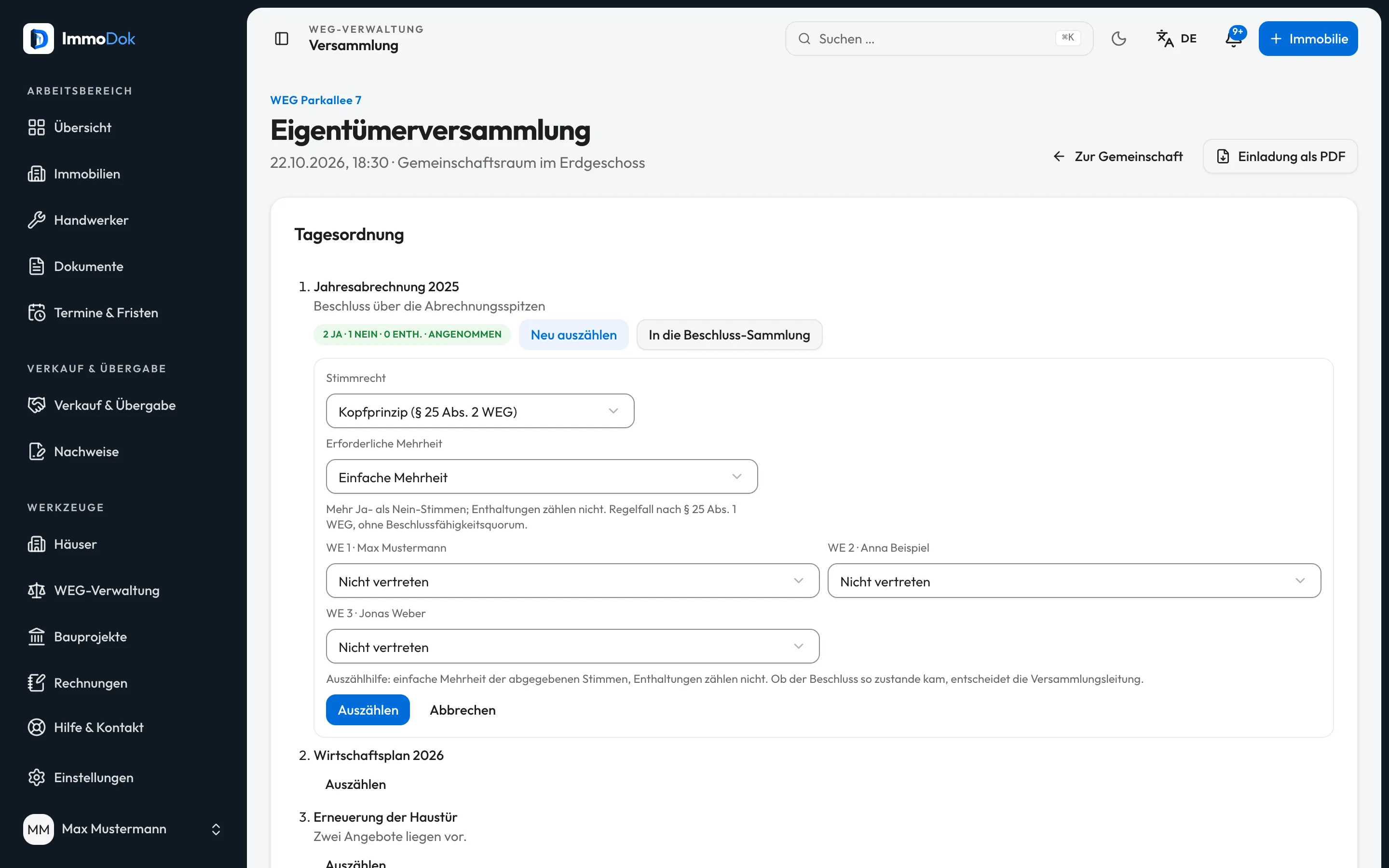Open notifications bell icon
Screen dimensions: 1389x868
pyautogui.click(x=1233, y=39)
